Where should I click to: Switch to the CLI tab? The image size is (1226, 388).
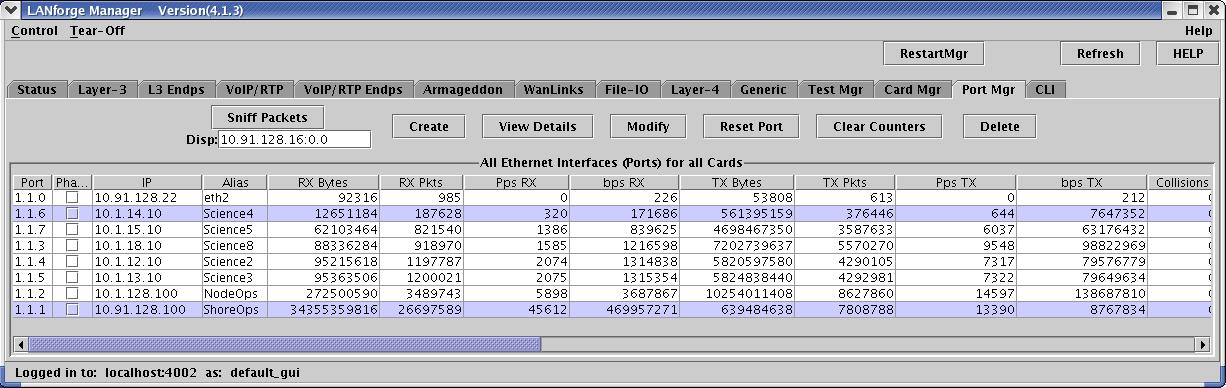[1045, 90]
